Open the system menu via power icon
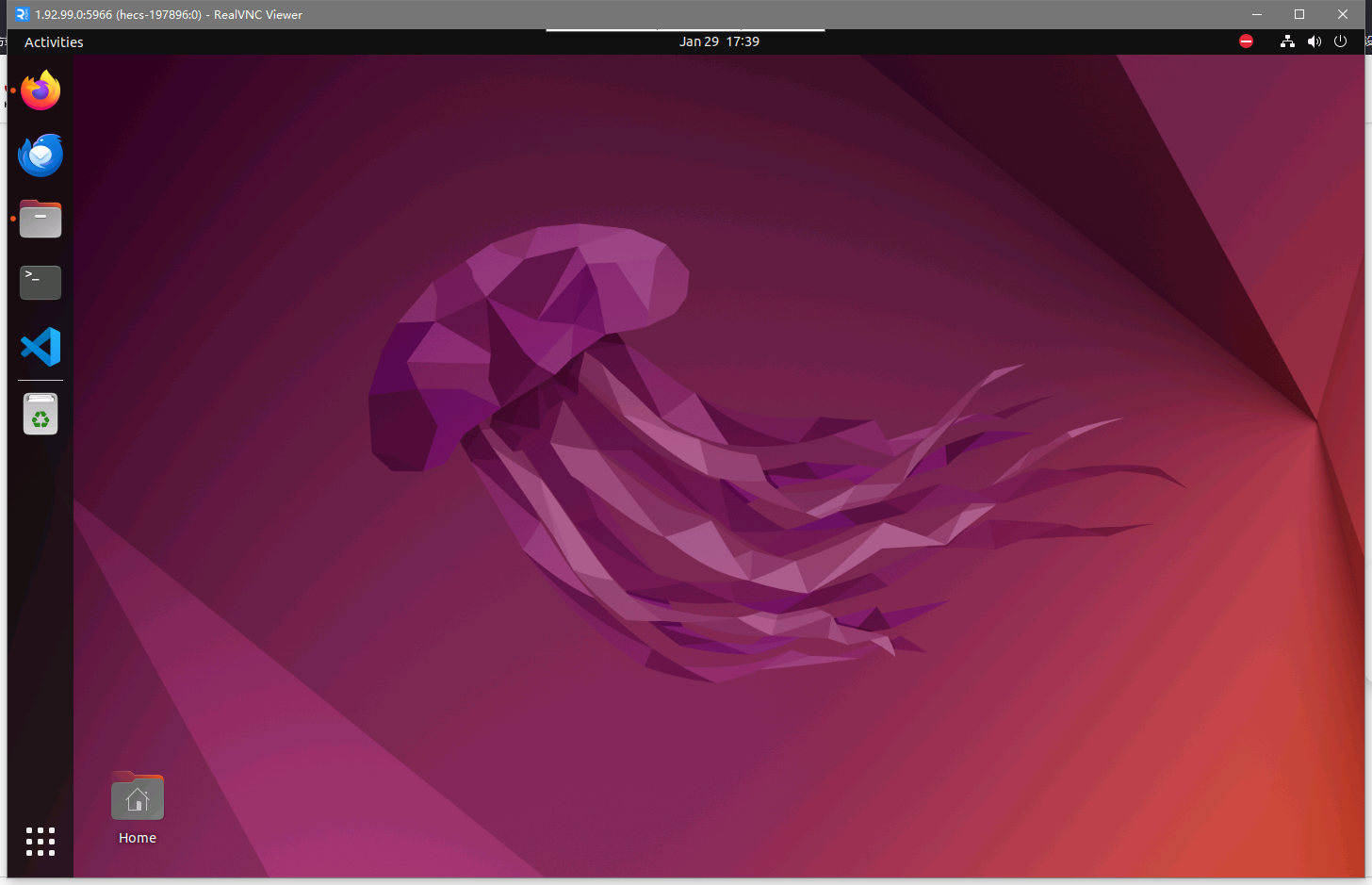This screenshot has width=1372, height=885. [1340, 41]
